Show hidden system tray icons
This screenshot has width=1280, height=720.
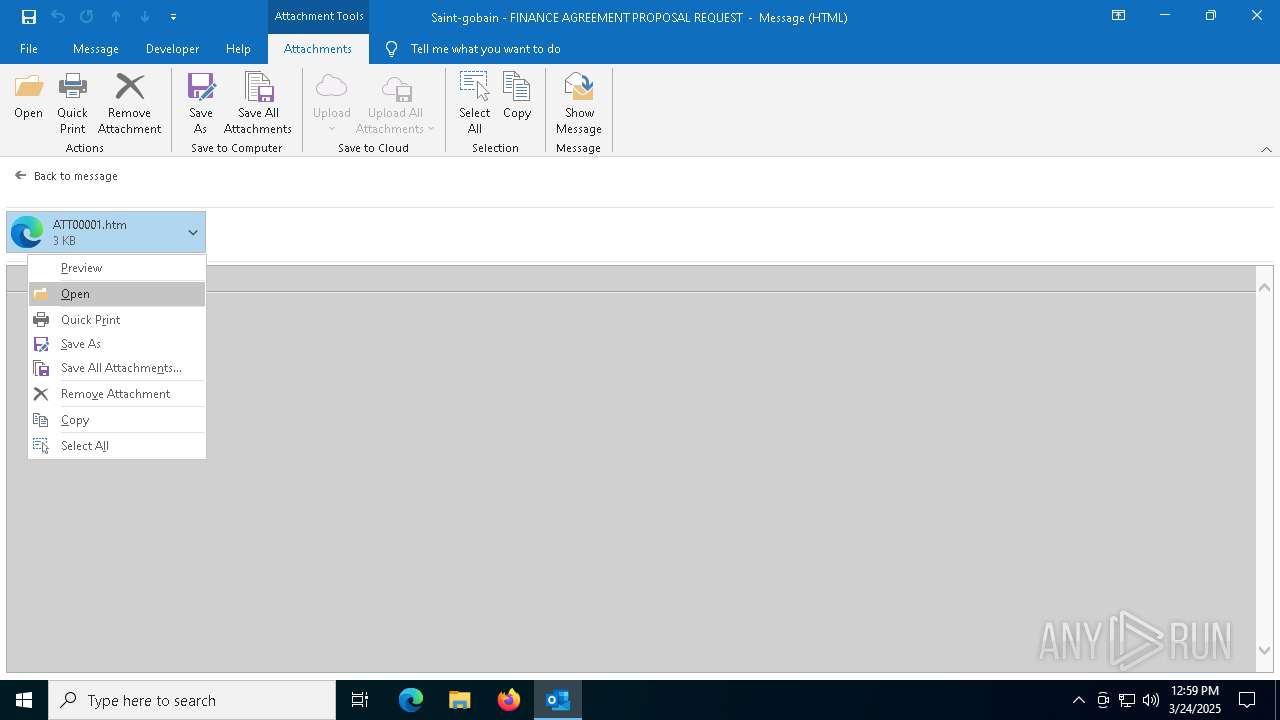coord(1078,700)
